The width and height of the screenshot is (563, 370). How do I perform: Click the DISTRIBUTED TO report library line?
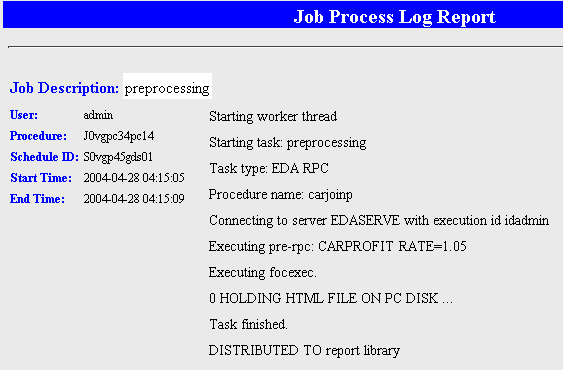304,351
